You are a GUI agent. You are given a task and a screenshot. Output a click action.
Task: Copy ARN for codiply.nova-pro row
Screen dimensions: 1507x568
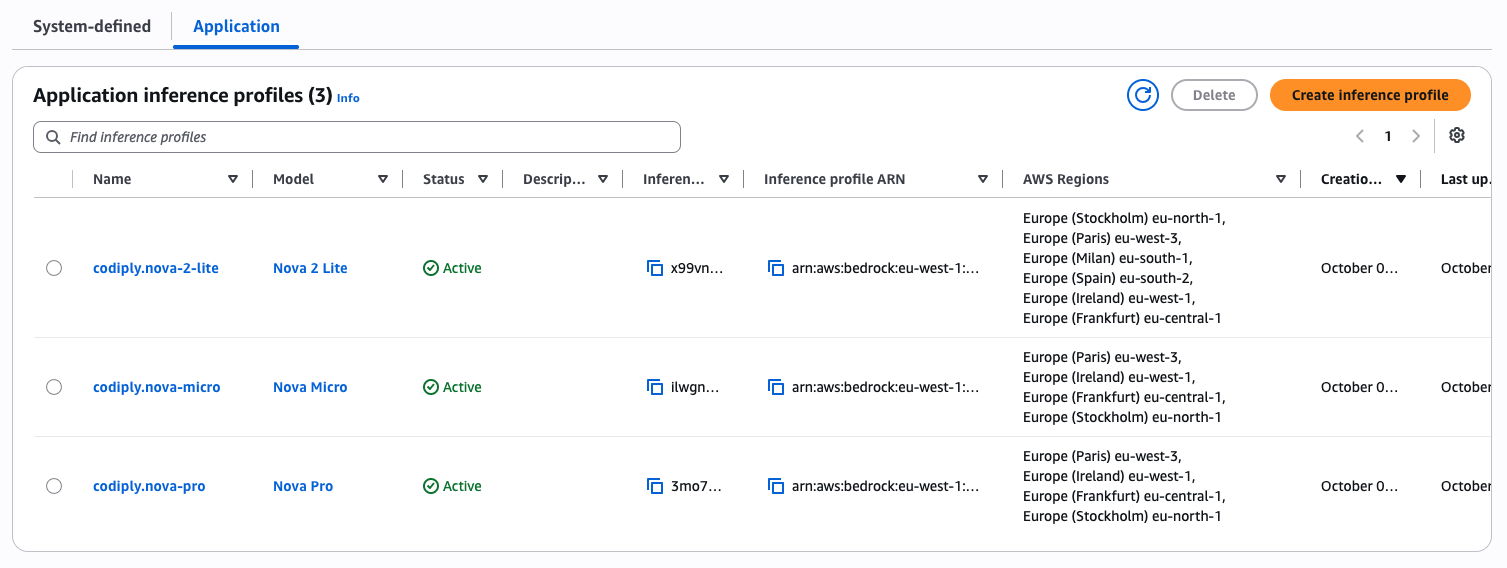(x=776, y=486)
